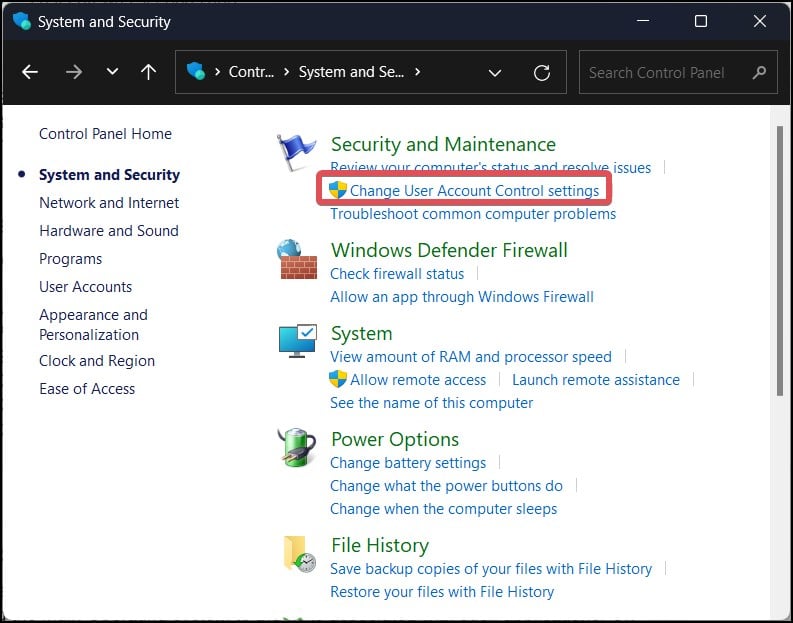Expand the address bar history dropdown
The image size is (793, 623).
tap(494, 72)
